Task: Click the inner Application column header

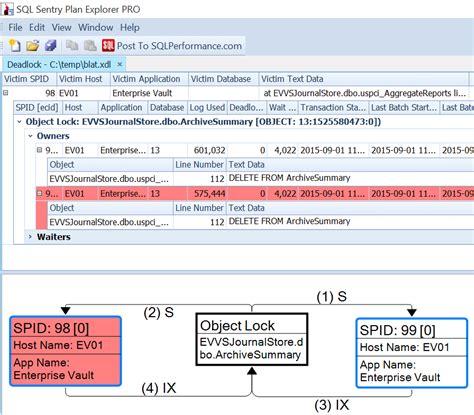Action: (122, 108)
